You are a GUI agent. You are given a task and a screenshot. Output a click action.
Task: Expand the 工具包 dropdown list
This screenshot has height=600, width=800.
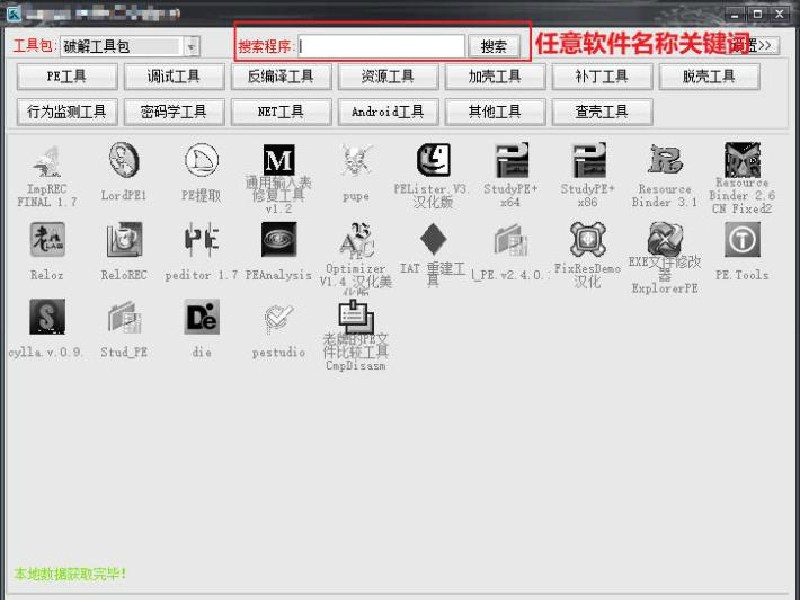(x=191, y=47)
